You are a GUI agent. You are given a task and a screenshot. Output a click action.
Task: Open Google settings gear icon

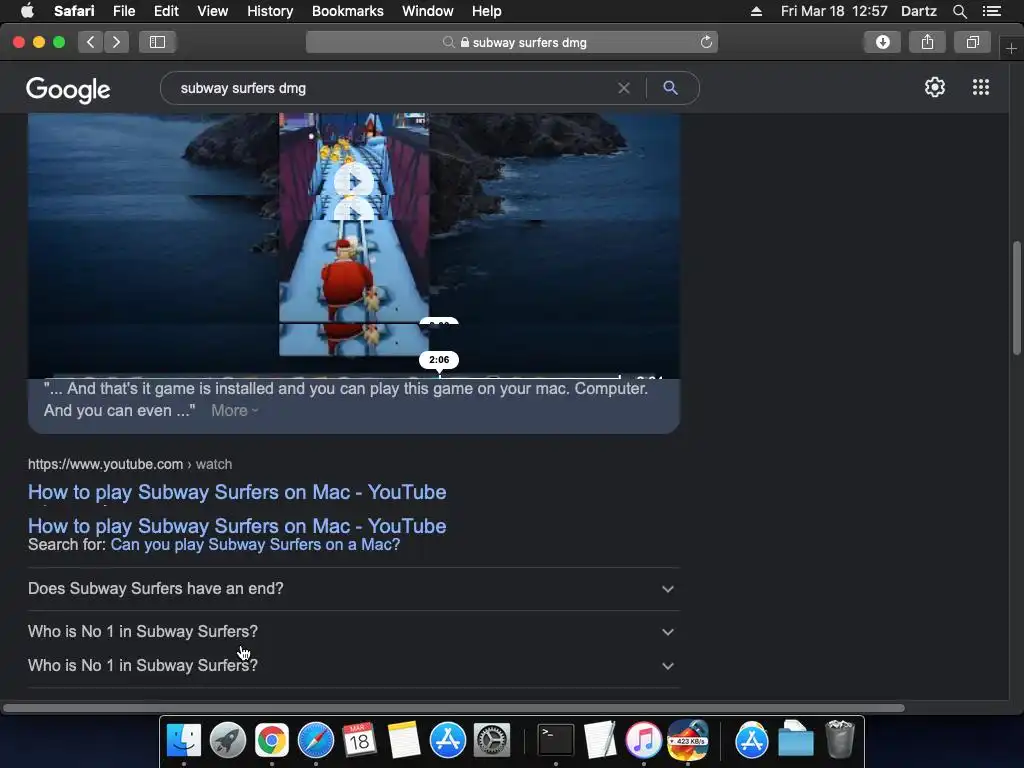(x=935, y=88)
